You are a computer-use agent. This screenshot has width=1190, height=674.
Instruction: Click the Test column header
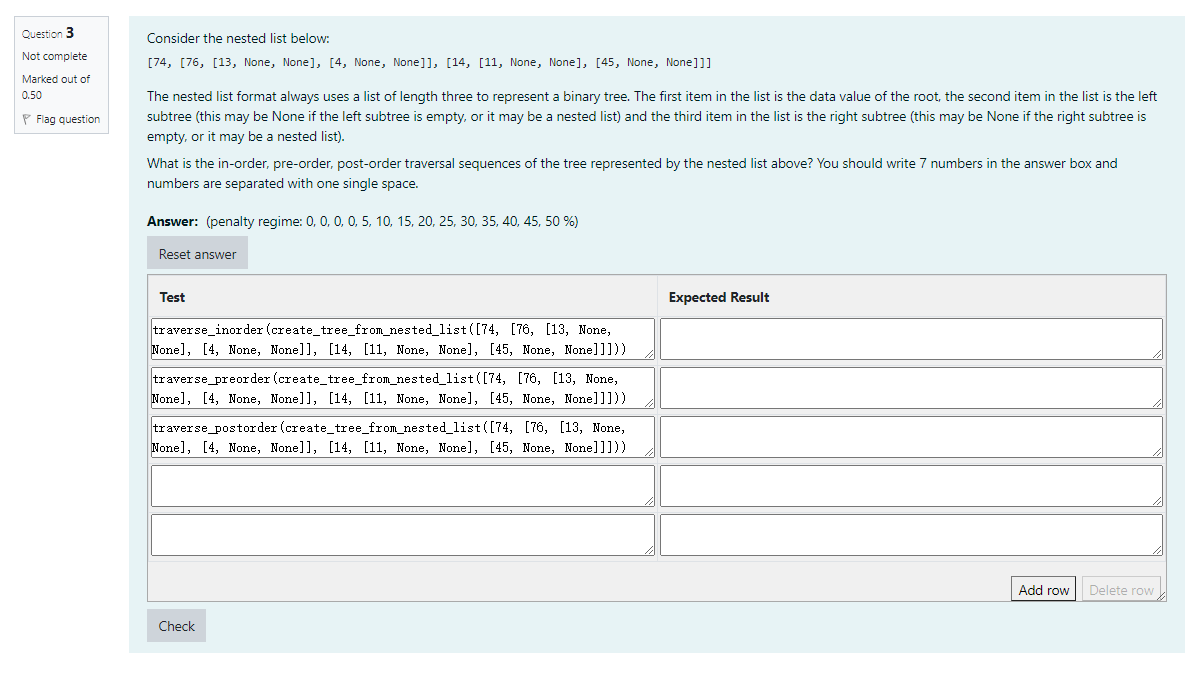pyautogui.click(x=172, y=298)
